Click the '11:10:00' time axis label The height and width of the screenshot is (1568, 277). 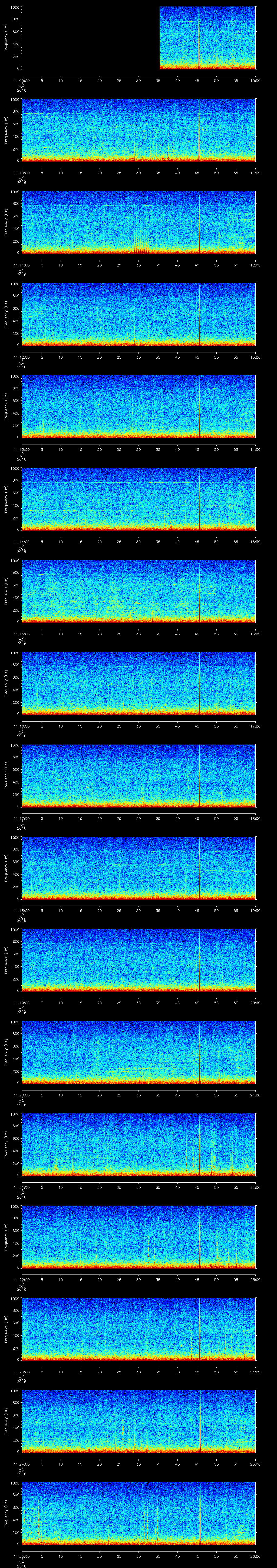22,173
